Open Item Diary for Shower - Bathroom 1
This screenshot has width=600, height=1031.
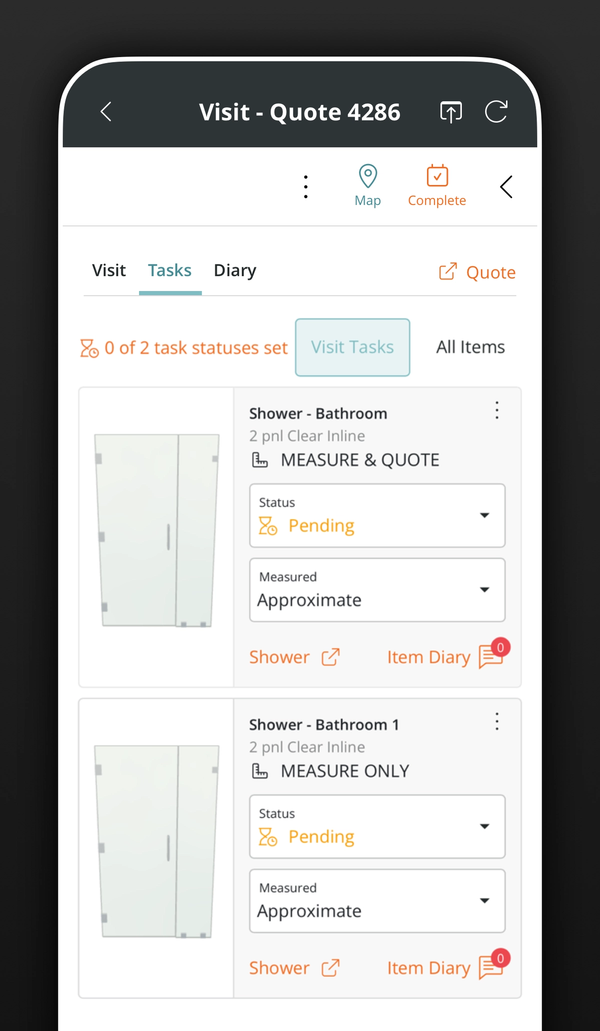click(447, 967)
